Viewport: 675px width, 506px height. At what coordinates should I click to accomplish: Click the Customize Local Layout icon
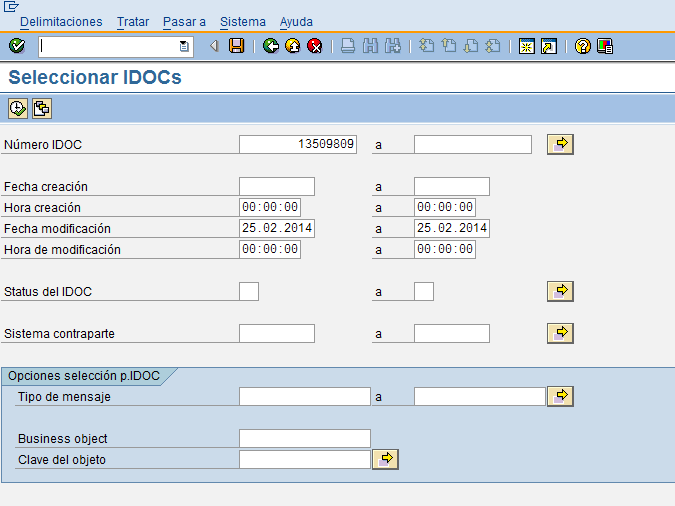[605, 46]
